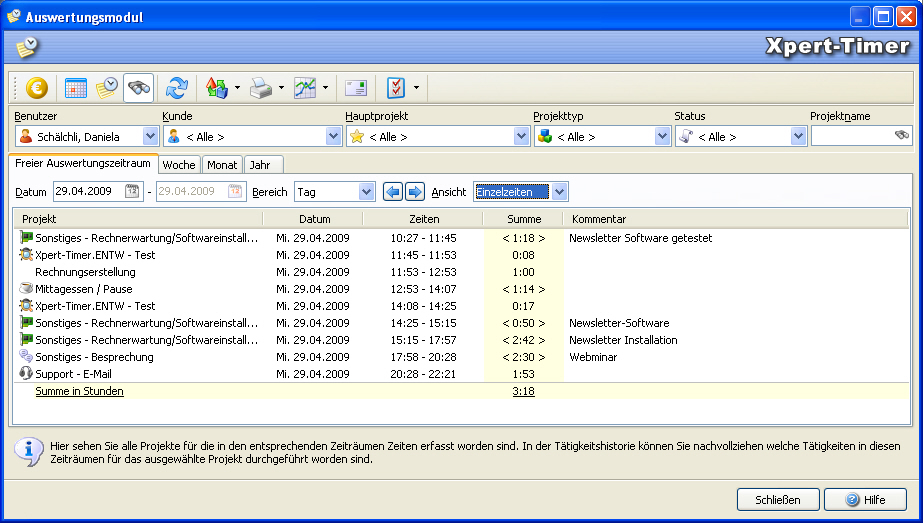This screenshot has width=923, height=523.
Task: Open the calendar picker for start Datum
Action: click(x=132, y=191)
